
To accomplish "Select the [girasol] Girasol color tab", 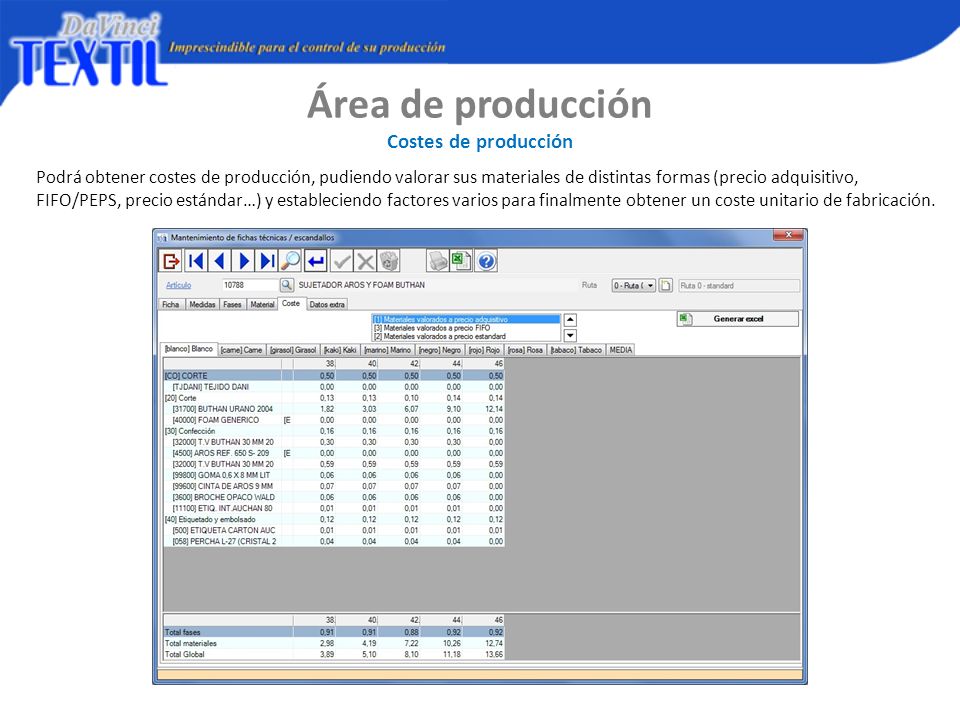I will click(293, 350).
